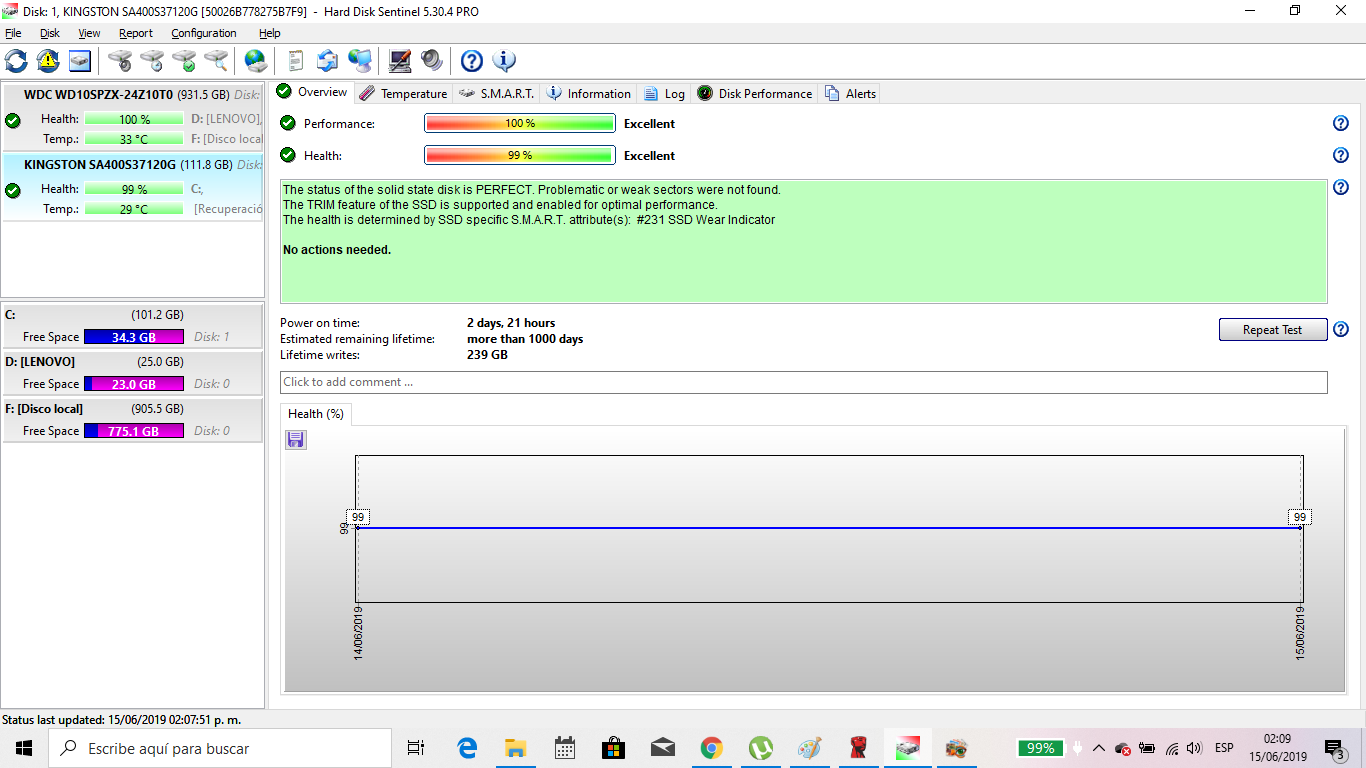Switch to the S.M.A.R.T. tab

click(496, 94)
